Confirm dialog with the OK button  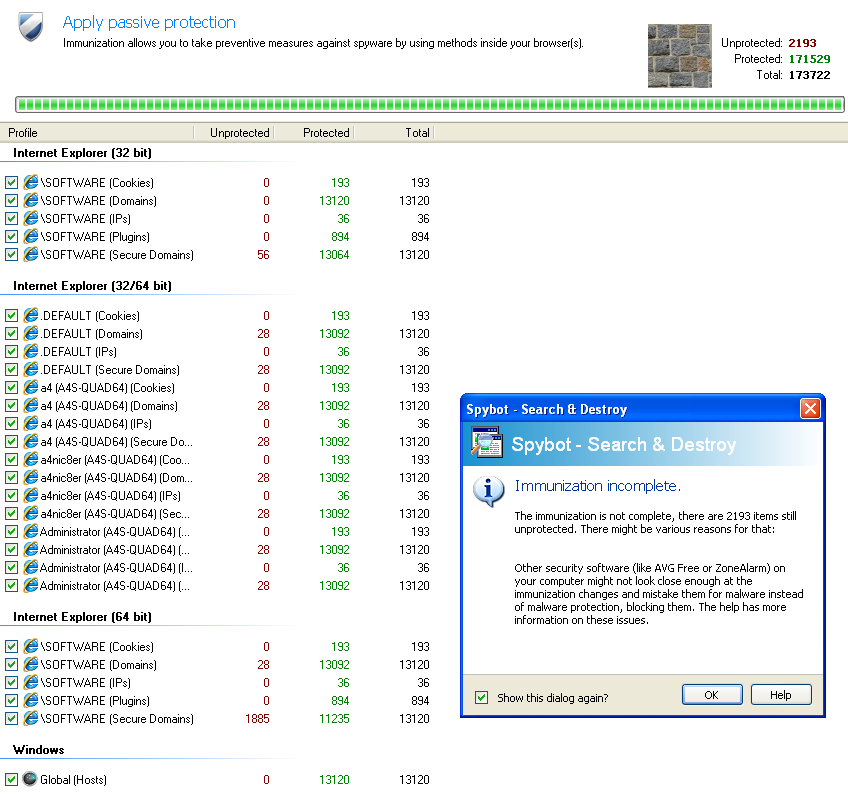click(712, 695)
